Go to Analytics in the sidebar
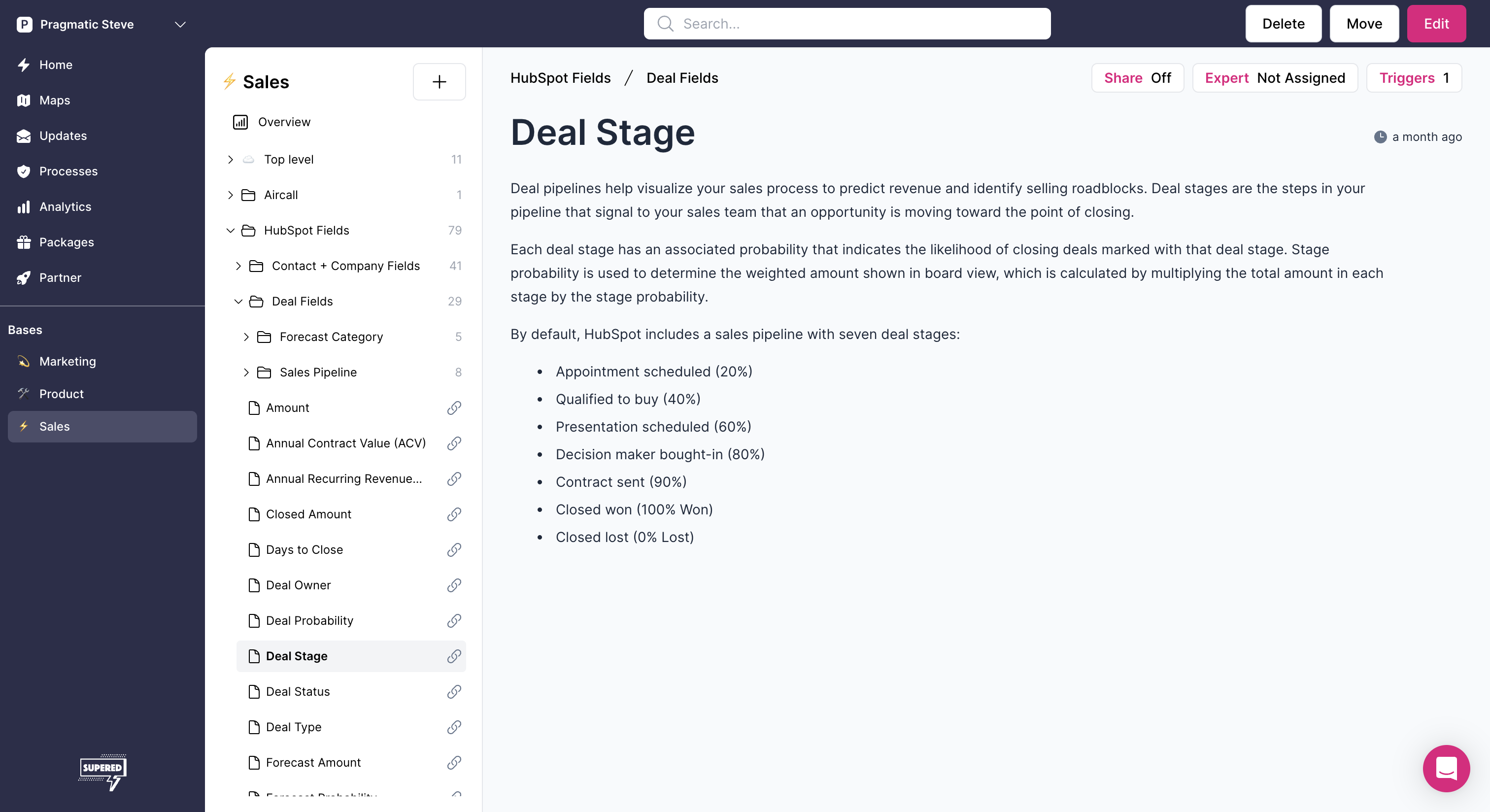This screenshot has height=812, width=1490. [65, 206]
